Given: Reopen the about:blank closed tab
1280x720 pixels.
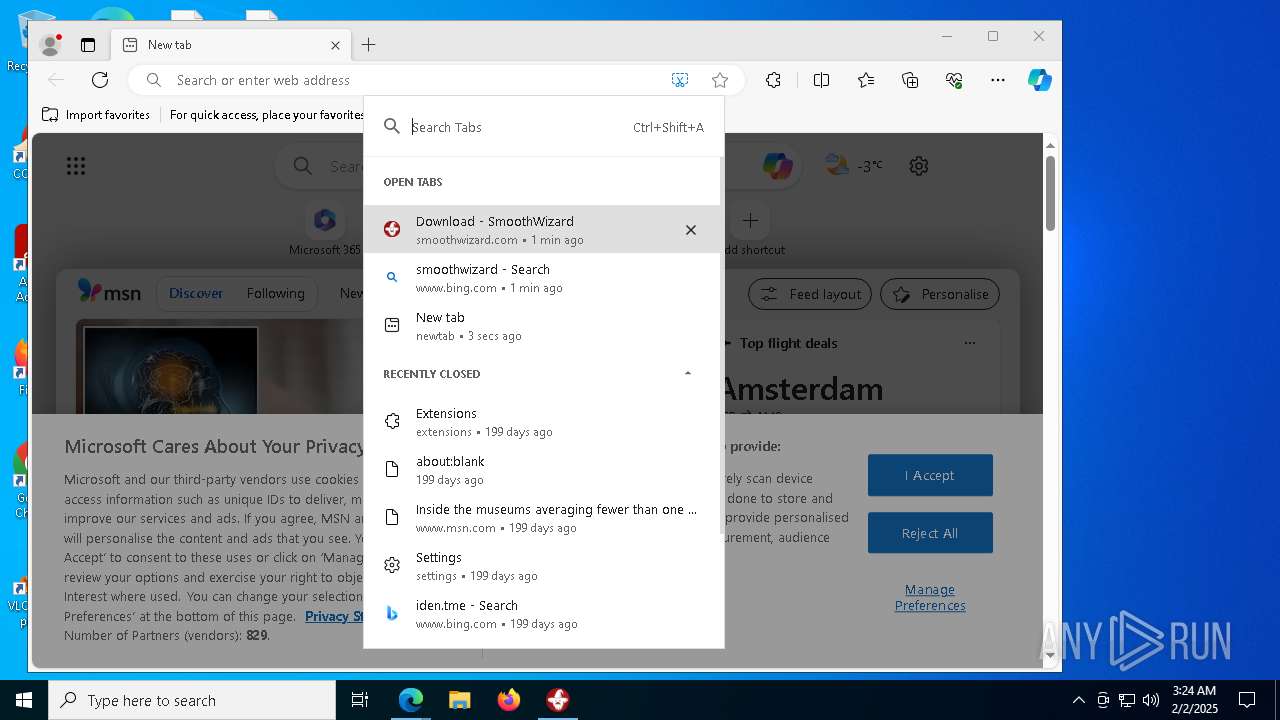Looking at the screenshot, I should click(542, 470).
